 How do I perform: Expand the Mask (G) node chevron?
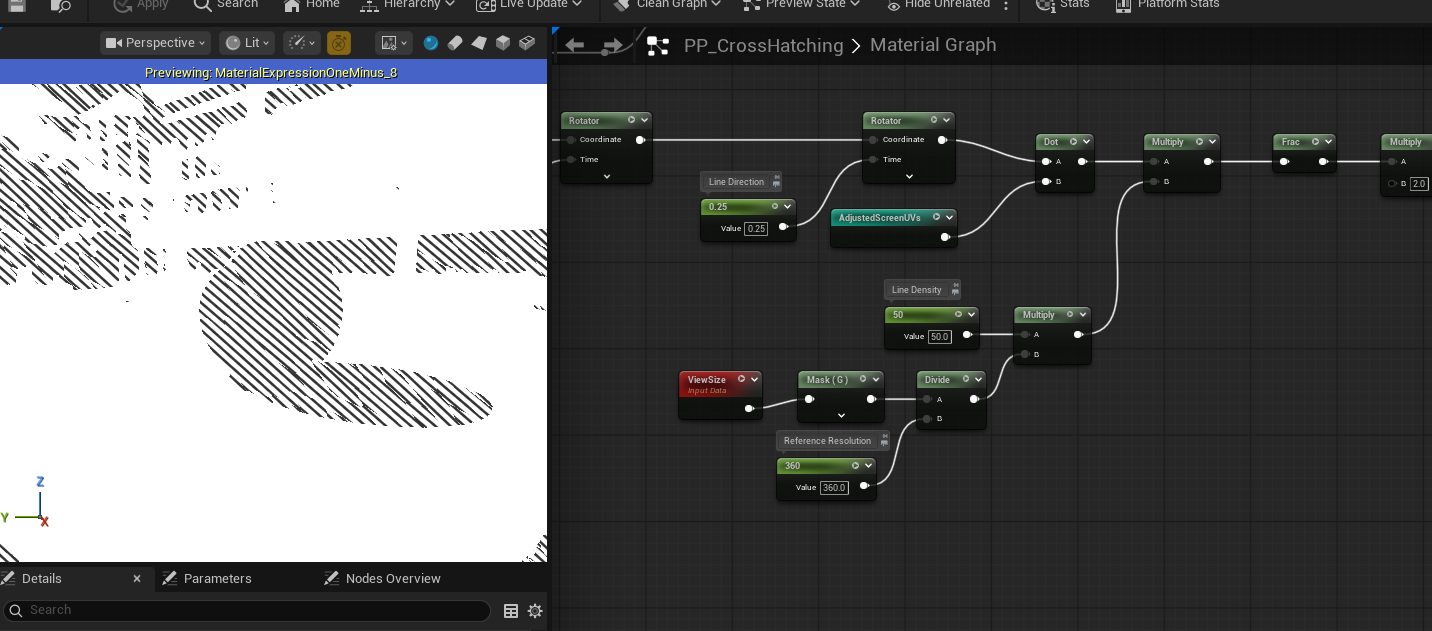pyautogui.click(x=841, y=415)
